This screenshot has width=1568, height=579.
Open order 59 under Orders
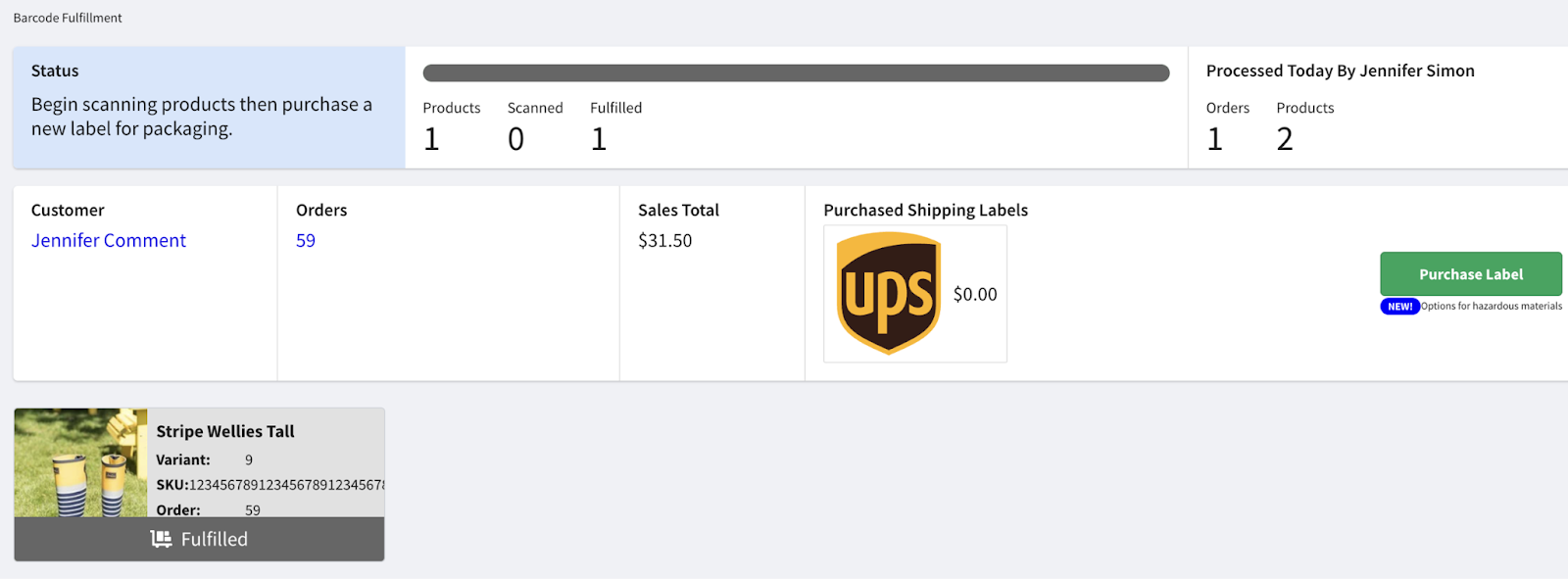coord(306,241)
